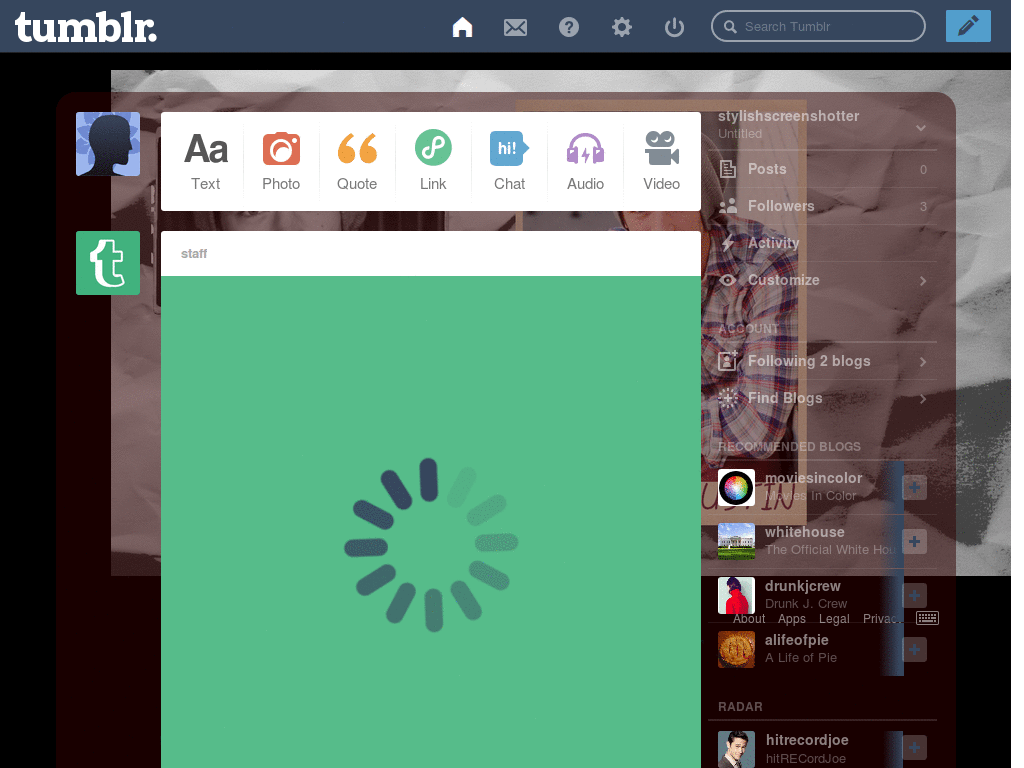The image size is (1024, 768).
Task: Create a new Photo post
Action: point(281,161)
